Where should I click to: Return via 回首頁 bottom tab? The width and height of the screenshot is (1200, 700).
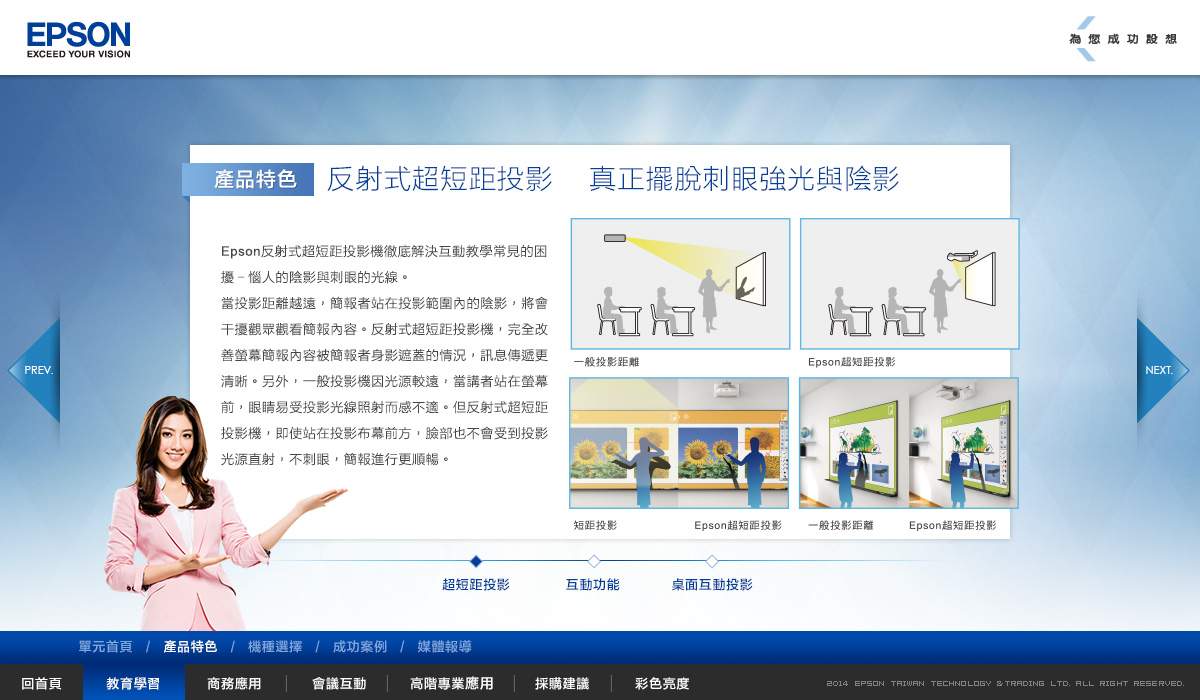tap(41, 684)
